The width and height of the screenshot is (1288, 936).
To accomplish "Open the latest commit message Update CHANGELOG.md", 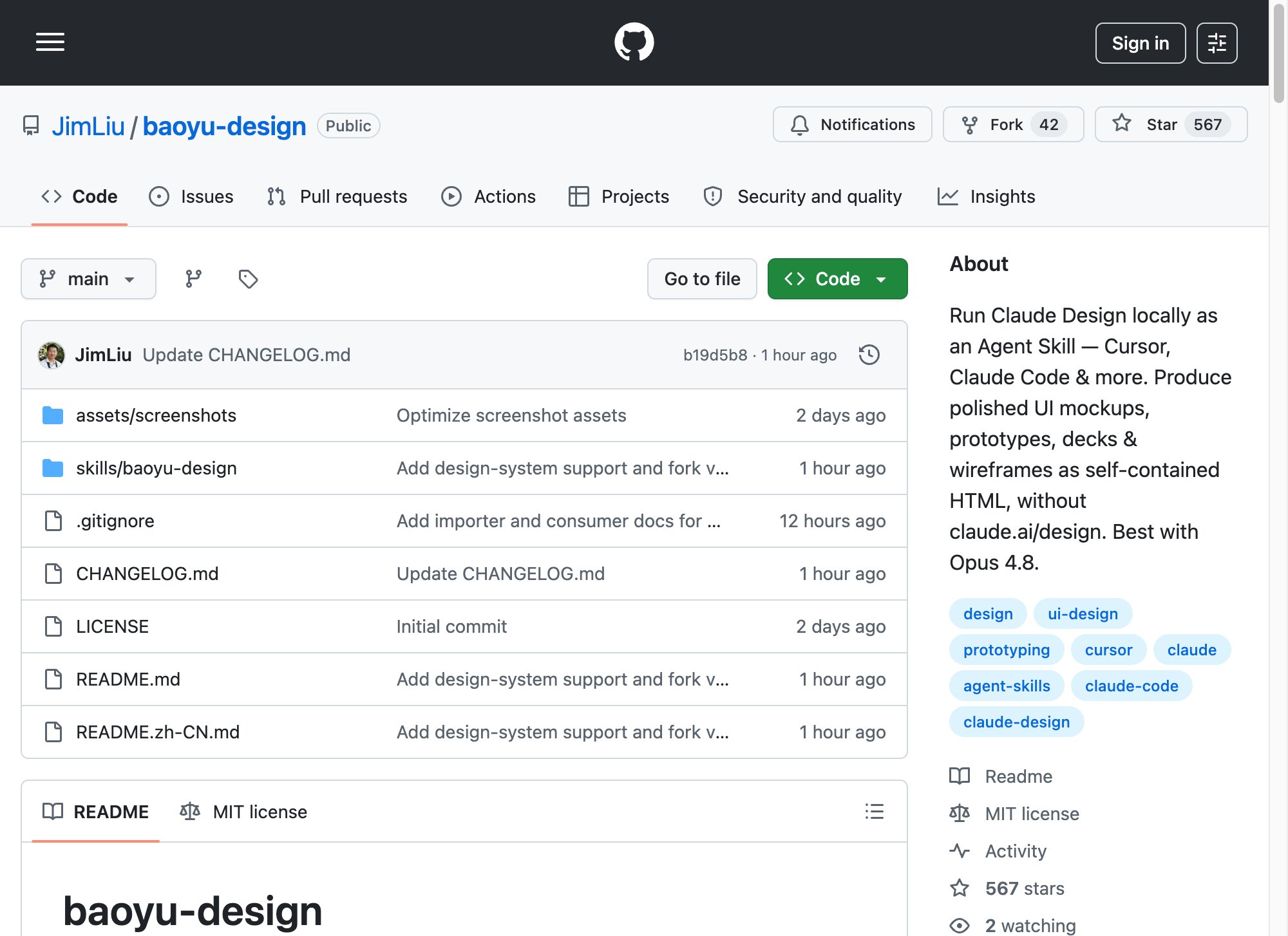I will coord(247,355).
